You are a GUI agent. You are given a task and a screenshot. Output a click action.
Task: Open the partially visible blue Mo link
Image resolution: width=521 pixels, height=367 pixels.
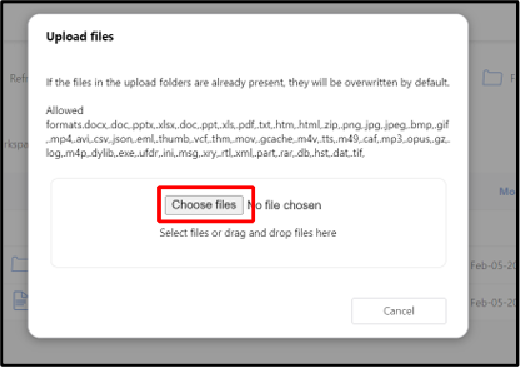(x=507, y=191)
